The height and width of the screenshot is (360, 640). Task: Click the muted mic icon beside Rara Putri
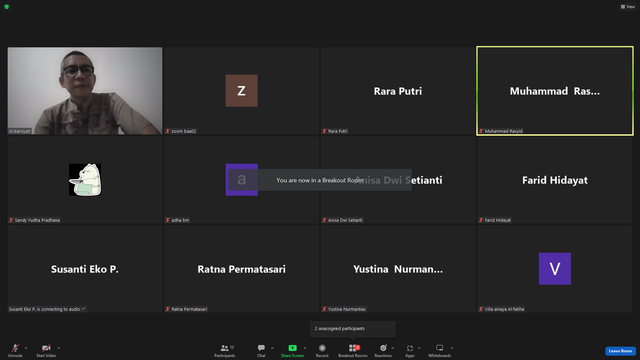point(324,131)
